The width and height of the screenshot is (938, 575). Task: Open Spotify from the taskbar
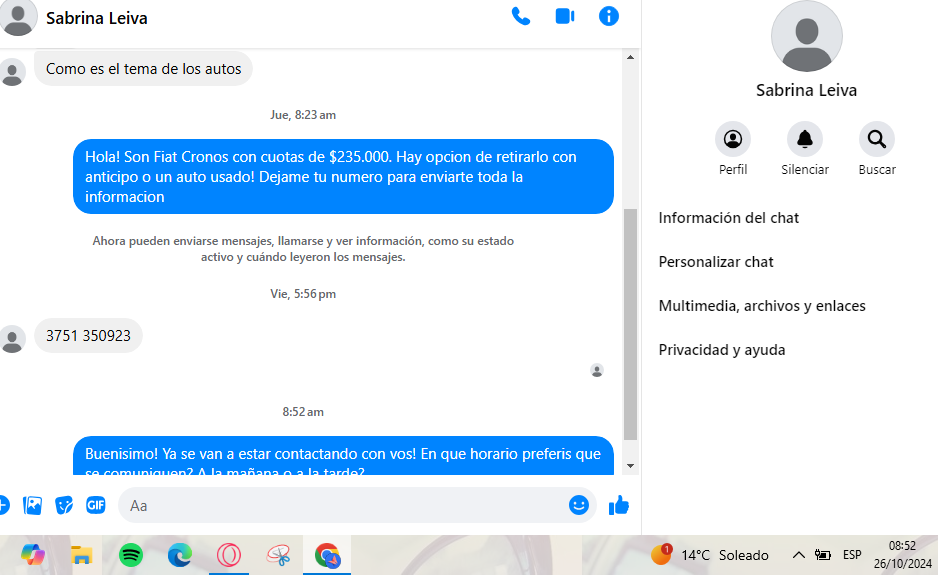pyautogui.click(x=130, y=555)
